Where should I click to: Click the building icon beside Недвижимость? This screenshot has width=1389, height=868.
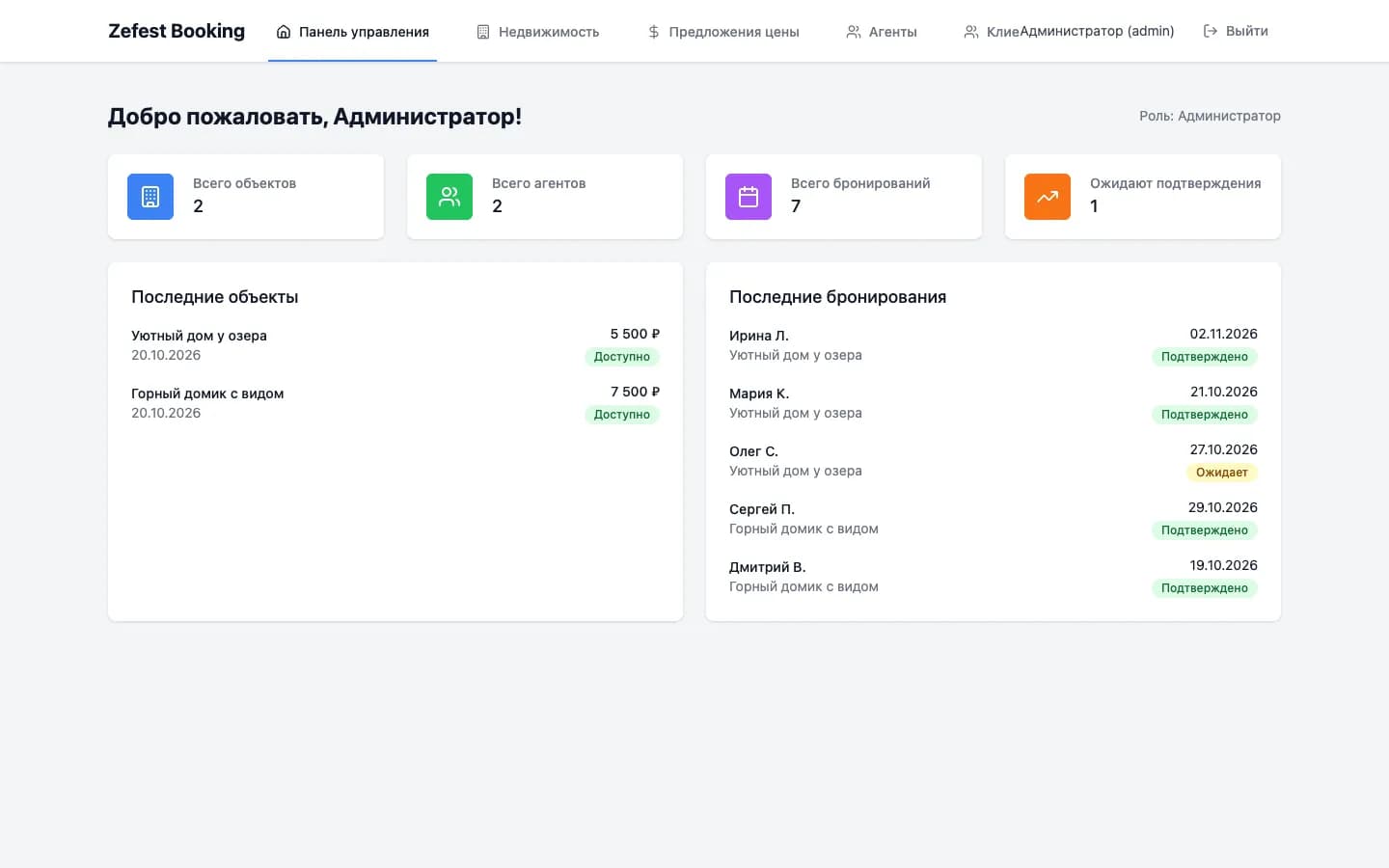(x=483, y=32)
